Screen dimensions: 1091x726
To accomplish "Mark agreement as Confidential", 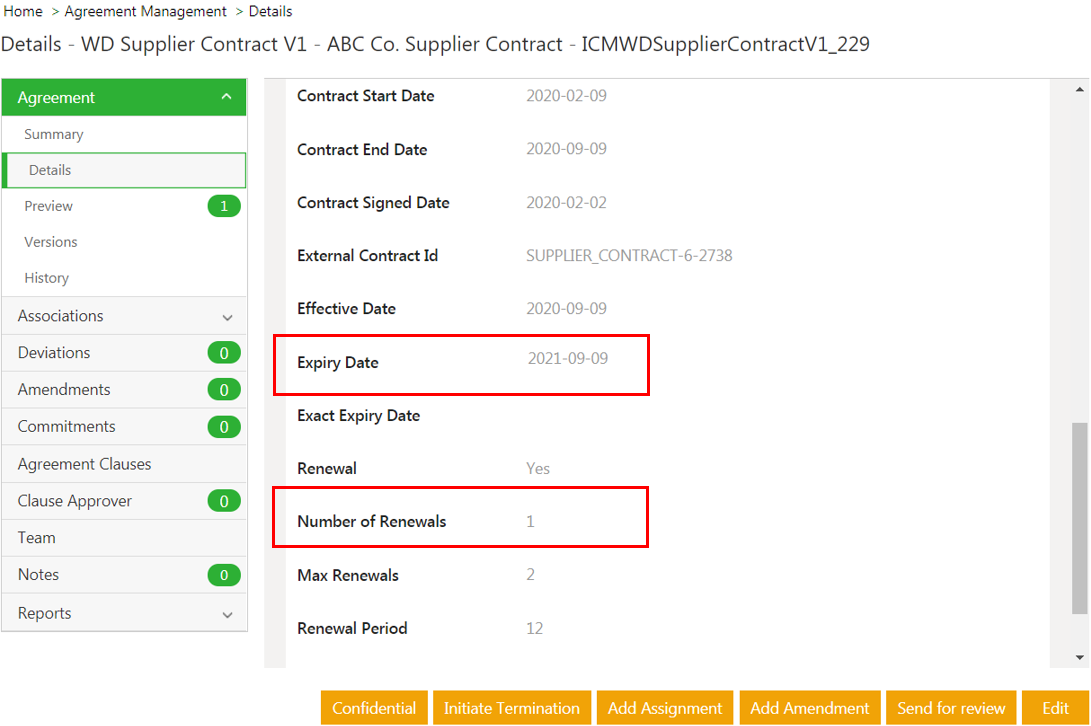I will coord(374,708).
